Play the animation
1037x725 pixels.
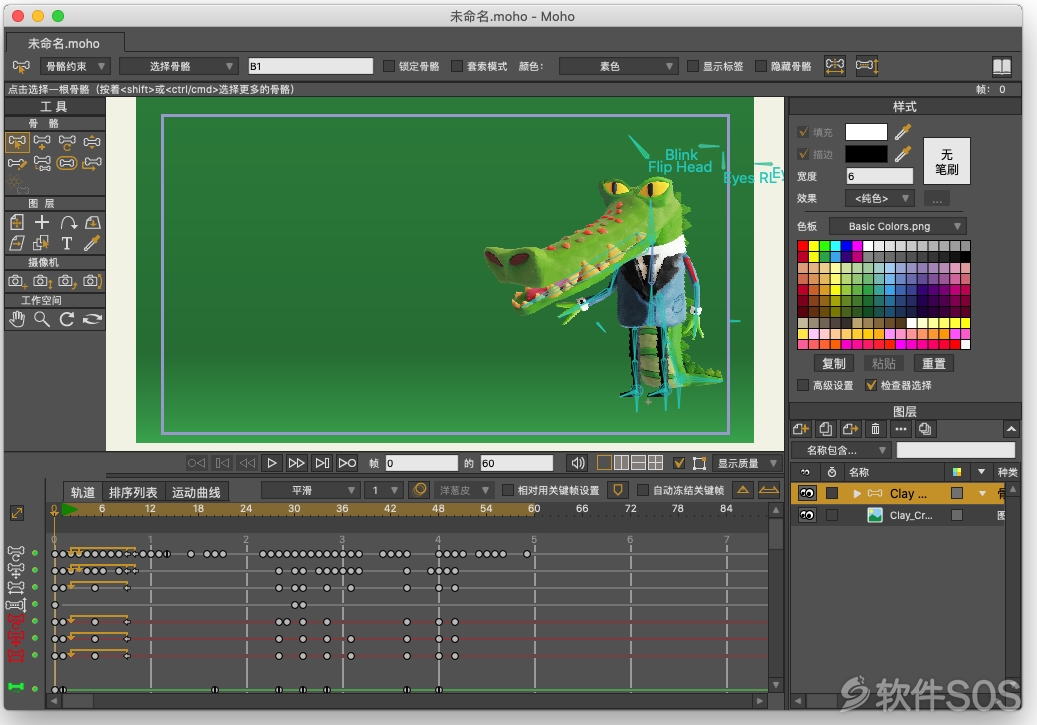tap(272, 463)
